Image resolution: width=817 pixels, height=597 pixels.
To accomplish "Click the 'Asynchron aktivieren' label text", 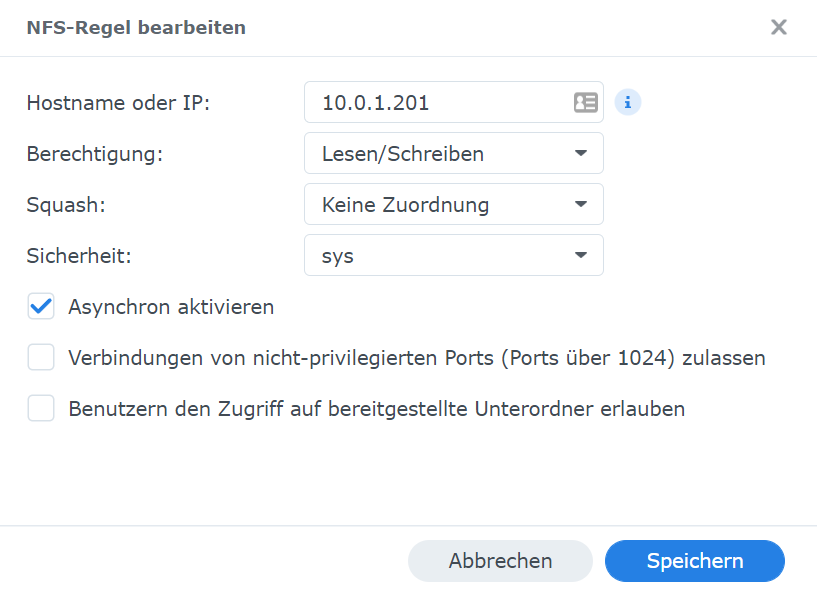I will coord(171,307).
